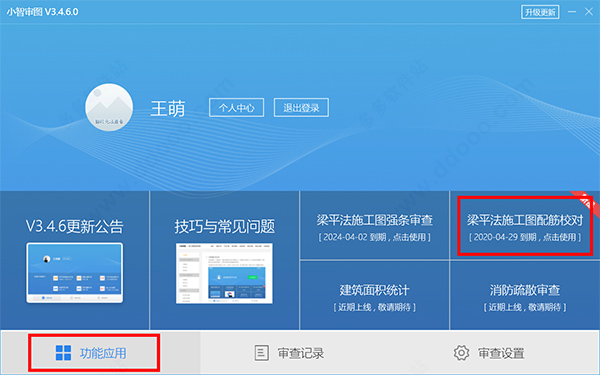
Task: Launch 梁平法施工图配筋校对
Action: [525, 225]
